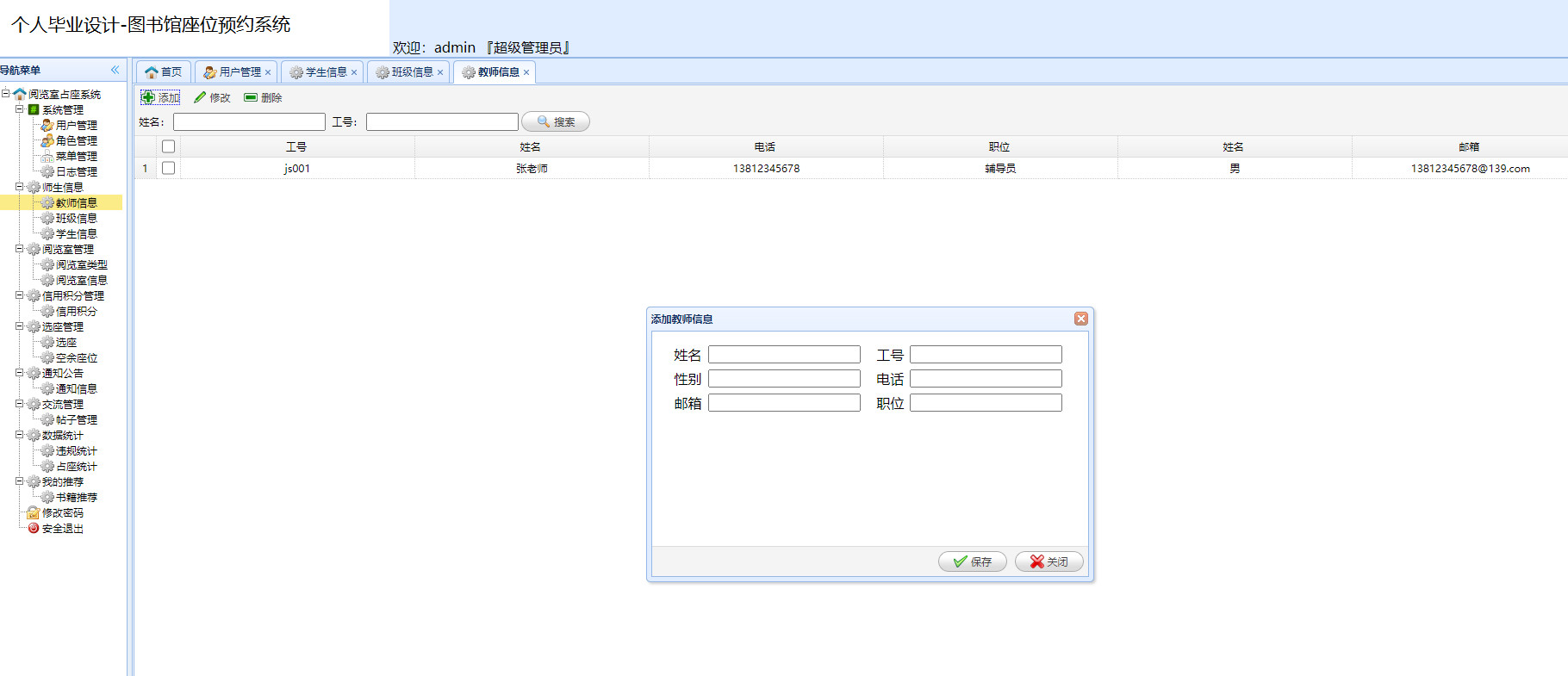The height and width of the screenshot is (676, 1568).
Task: Collapse the 系统管理 tree node
Action: click(19, 109)
